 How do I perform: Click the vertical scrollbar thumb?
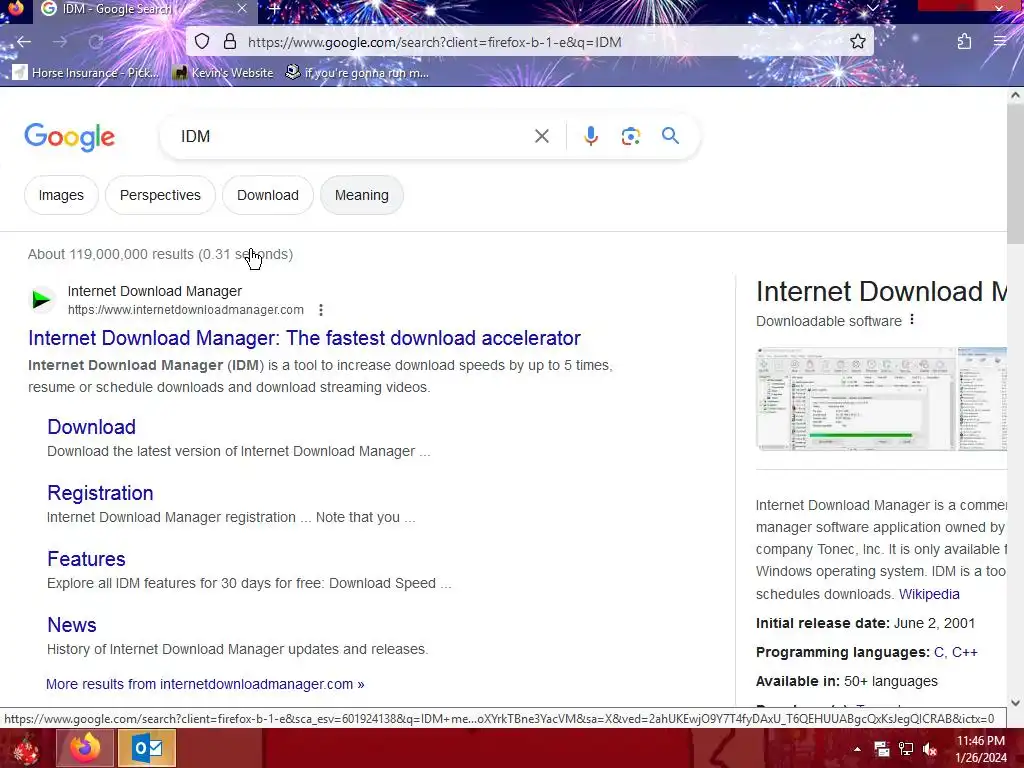pyautogui.click(x=1015, y=173)
